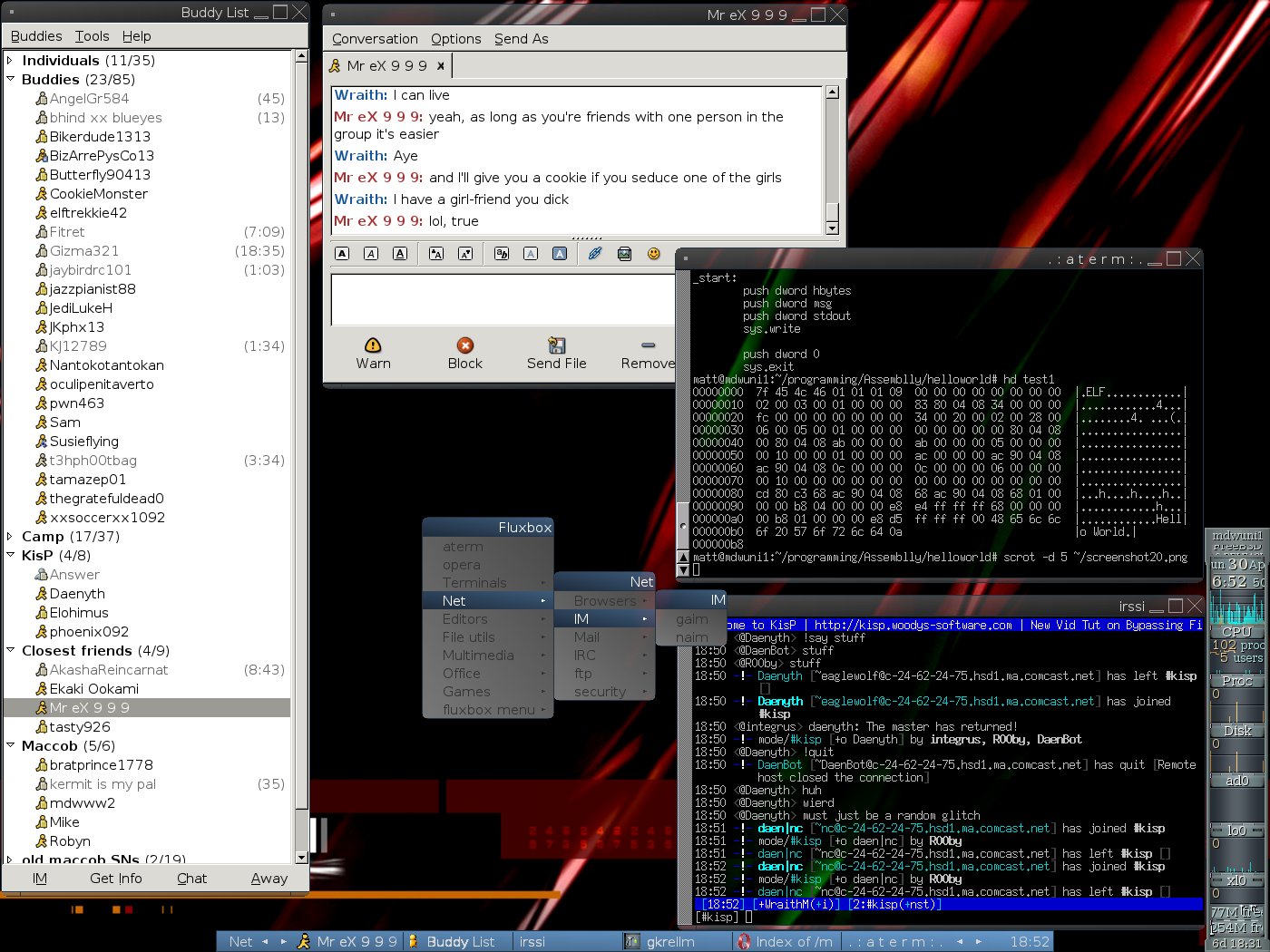Click the Send File button
The image size is (1270, 952).
click(x=556, y=352)
